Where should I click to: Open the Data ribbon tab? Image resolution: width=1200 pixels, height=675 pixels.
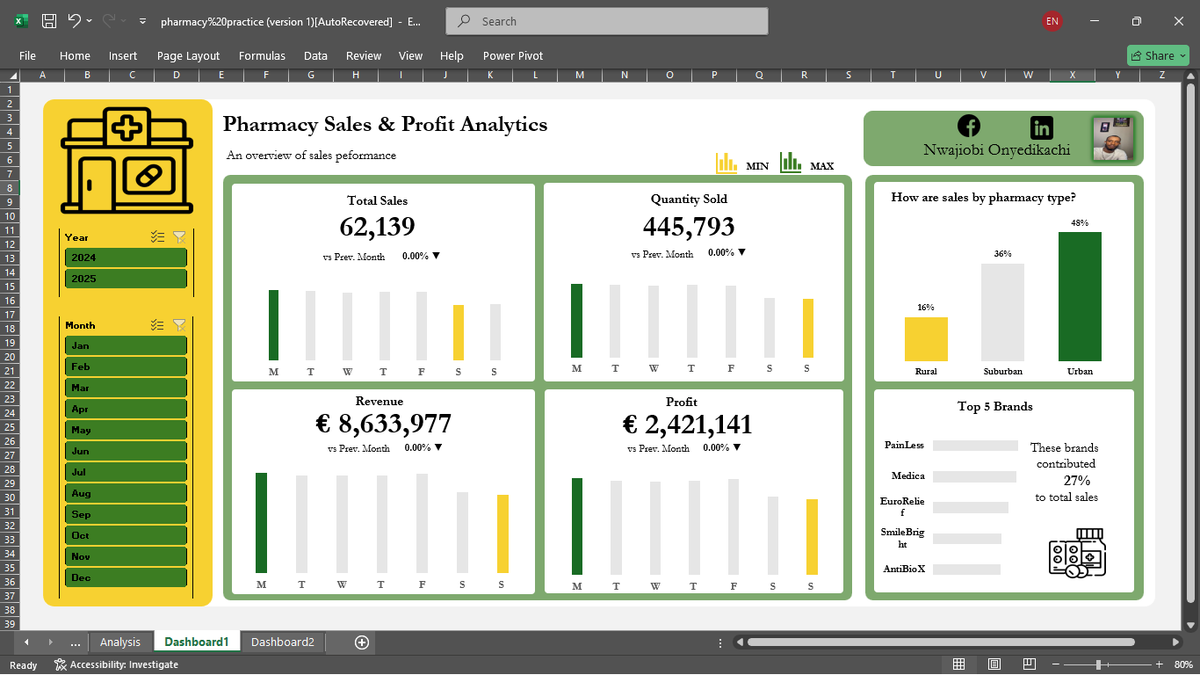click(316, 56)
